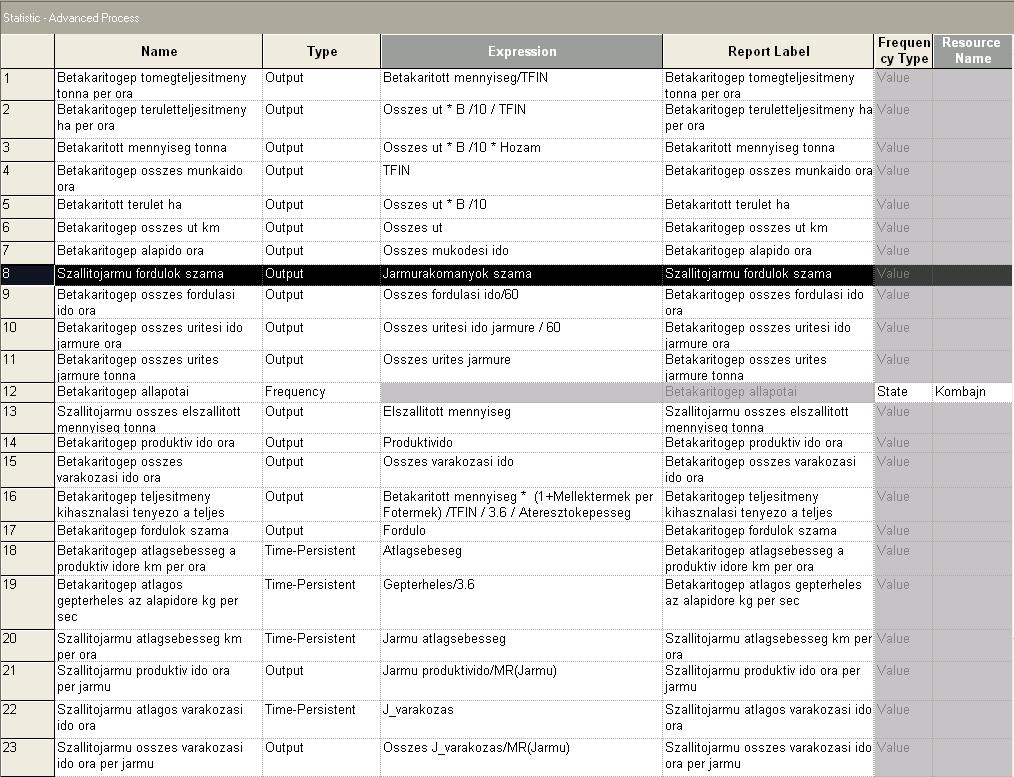Click 'Betakaritogep fordulok szama' in Report Label column
The image size is (1014, 777).
click(768, 531)
